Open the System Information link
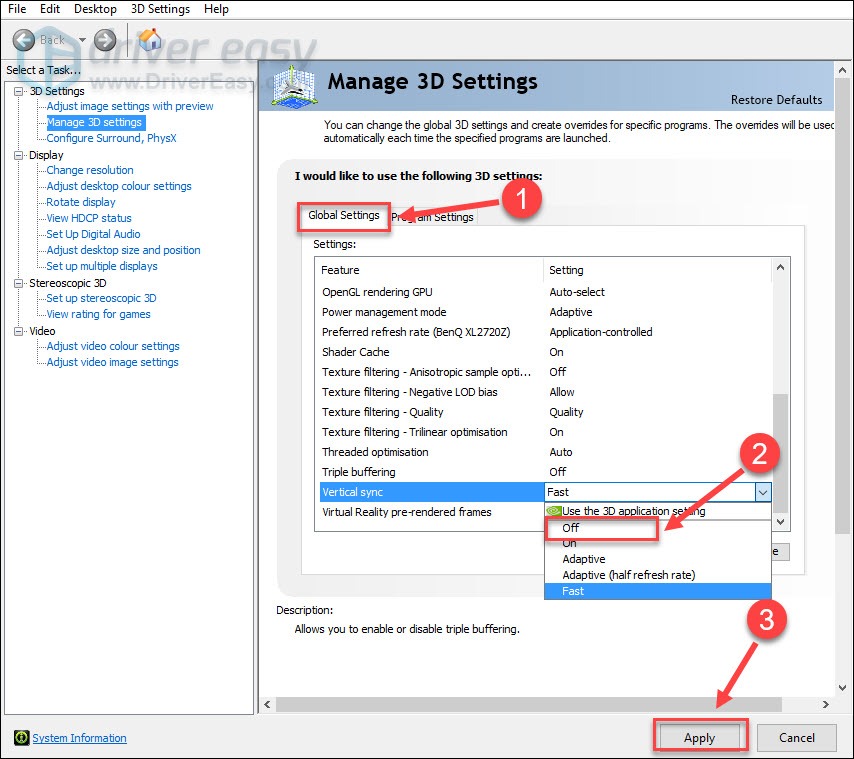Viewport: 854px width, 759px height. coord(79,738)
